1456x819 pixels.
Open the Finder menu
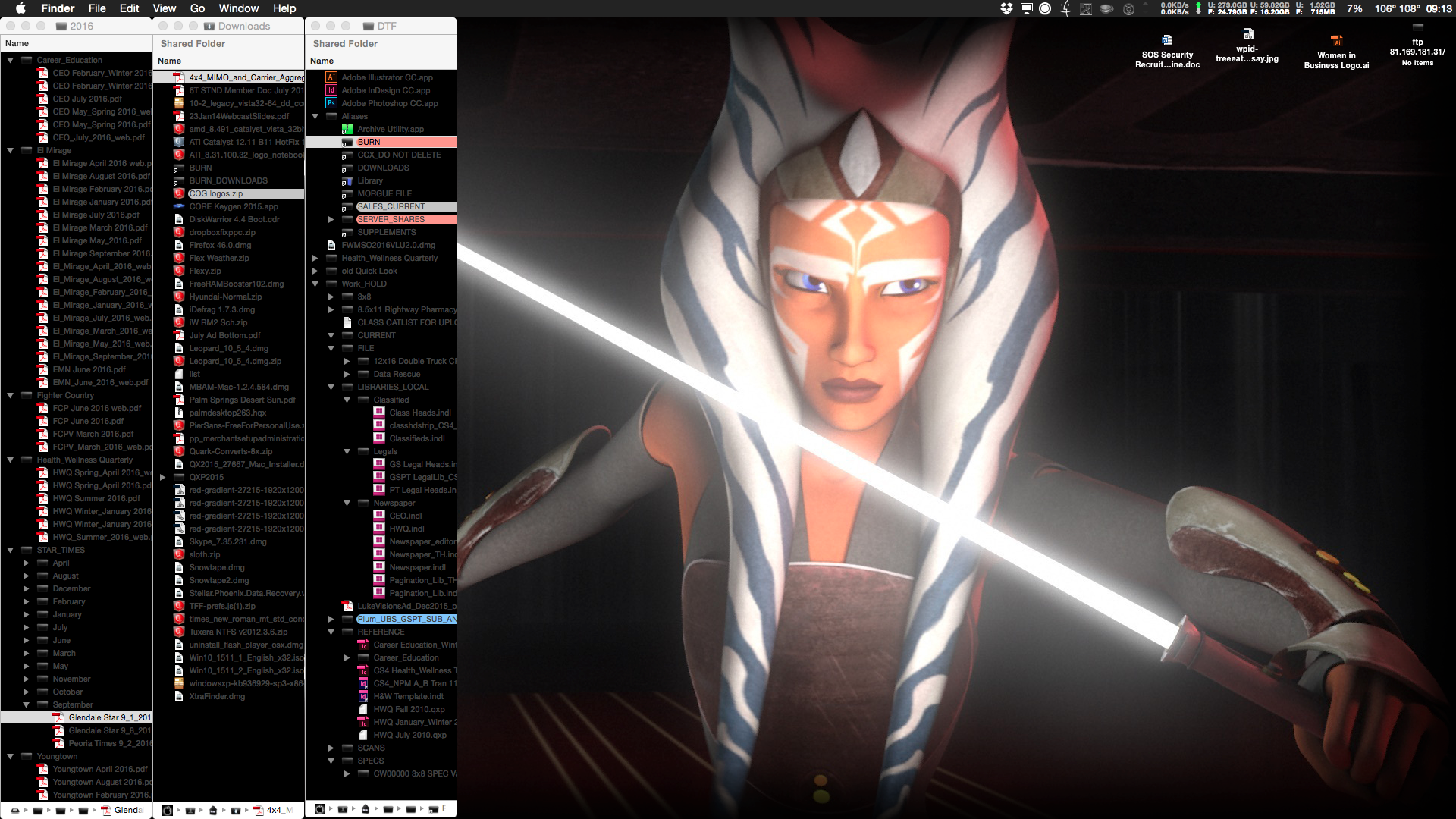click(x=58, y=8)
